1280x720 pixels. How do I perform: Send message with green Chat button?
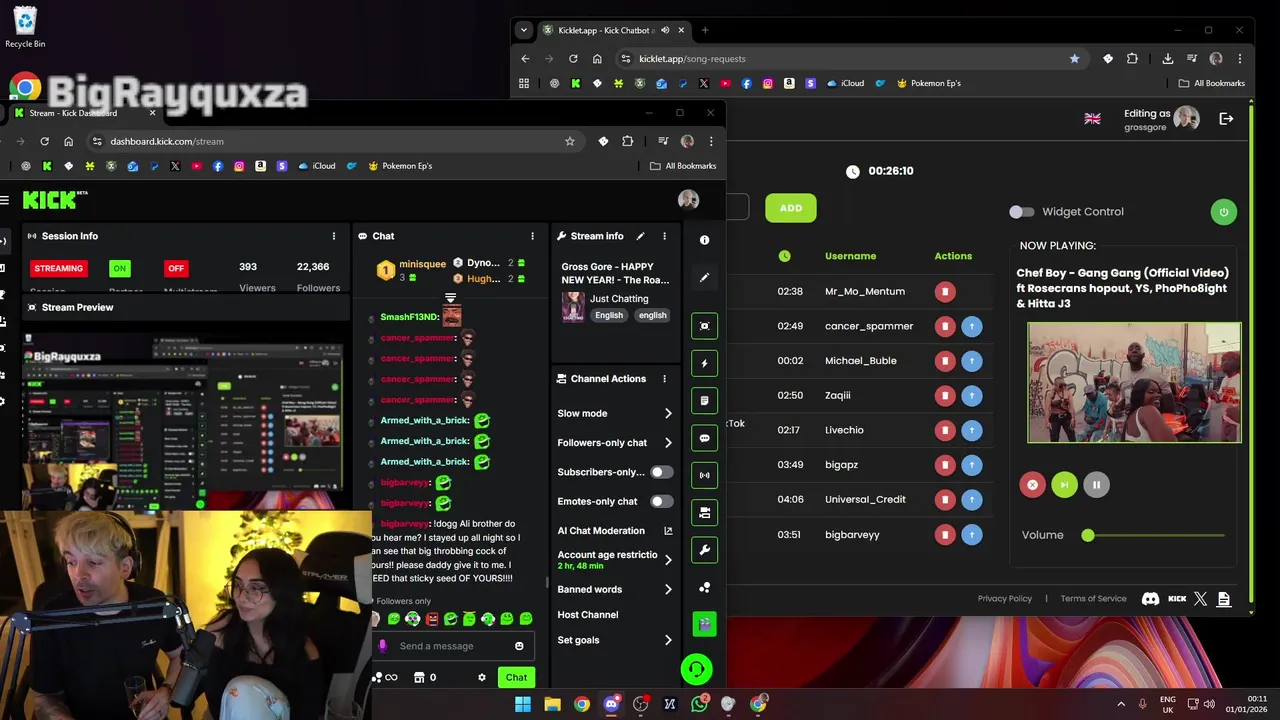[x=516, y=677]
